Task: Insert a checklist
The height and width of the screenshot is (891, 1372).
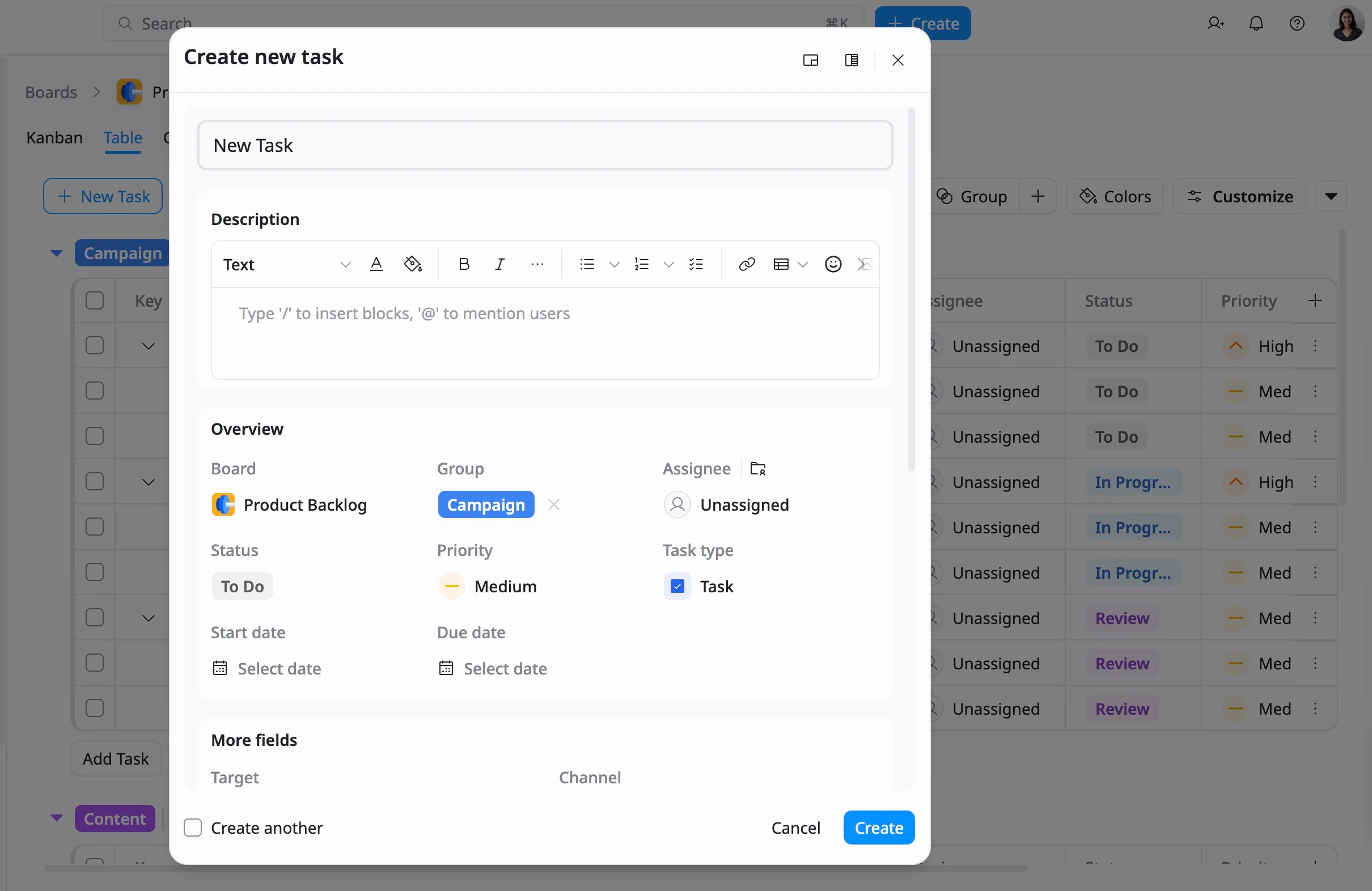Action: 696,264
